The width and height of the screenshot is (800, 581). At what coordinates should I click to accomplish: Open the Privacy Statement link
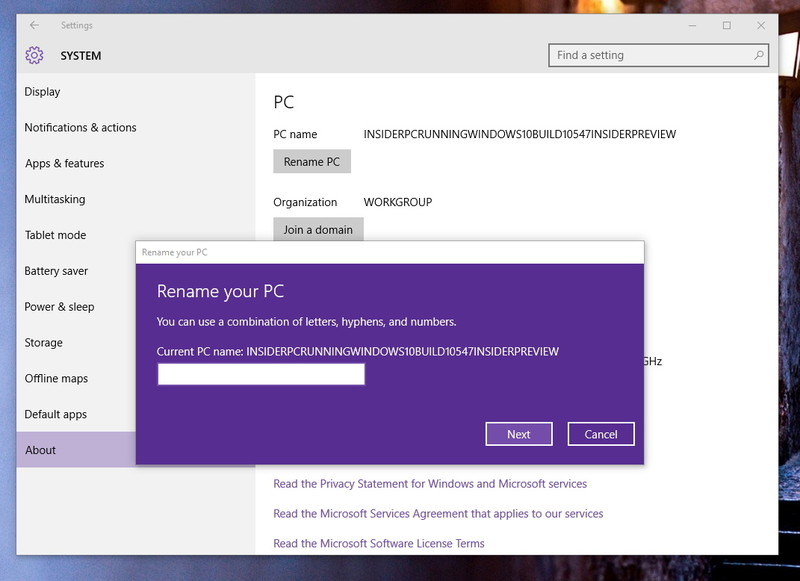coord(430,484)
